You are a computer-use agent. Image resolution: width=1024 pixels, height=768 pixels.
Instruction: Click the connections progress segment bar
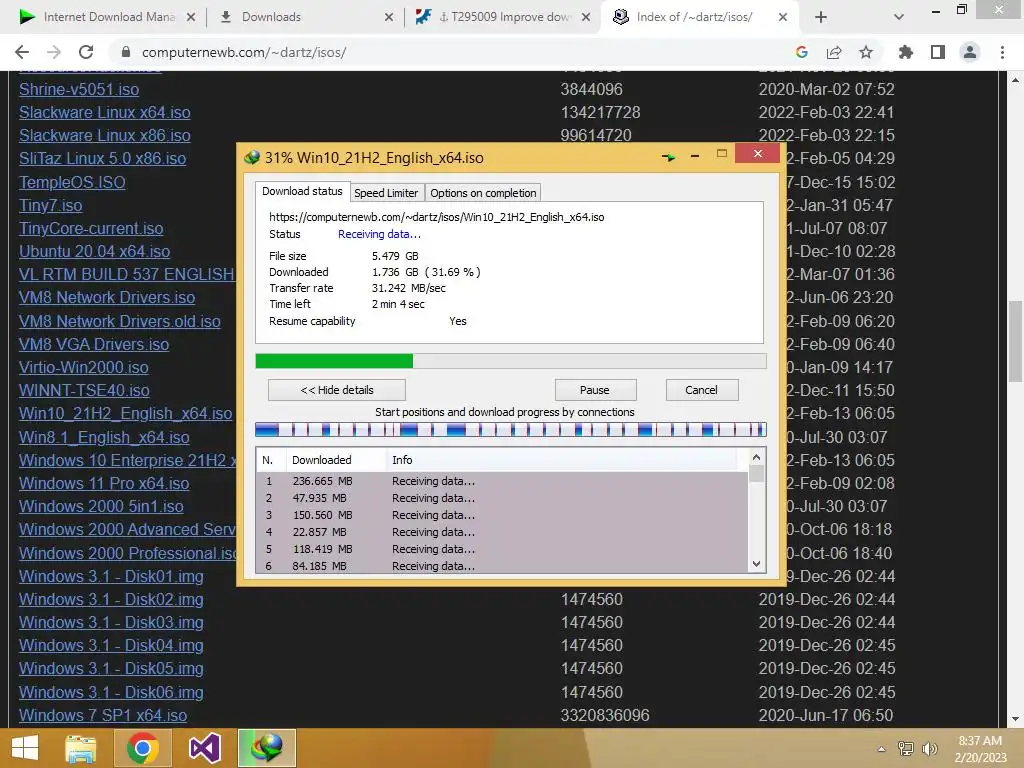511,430
